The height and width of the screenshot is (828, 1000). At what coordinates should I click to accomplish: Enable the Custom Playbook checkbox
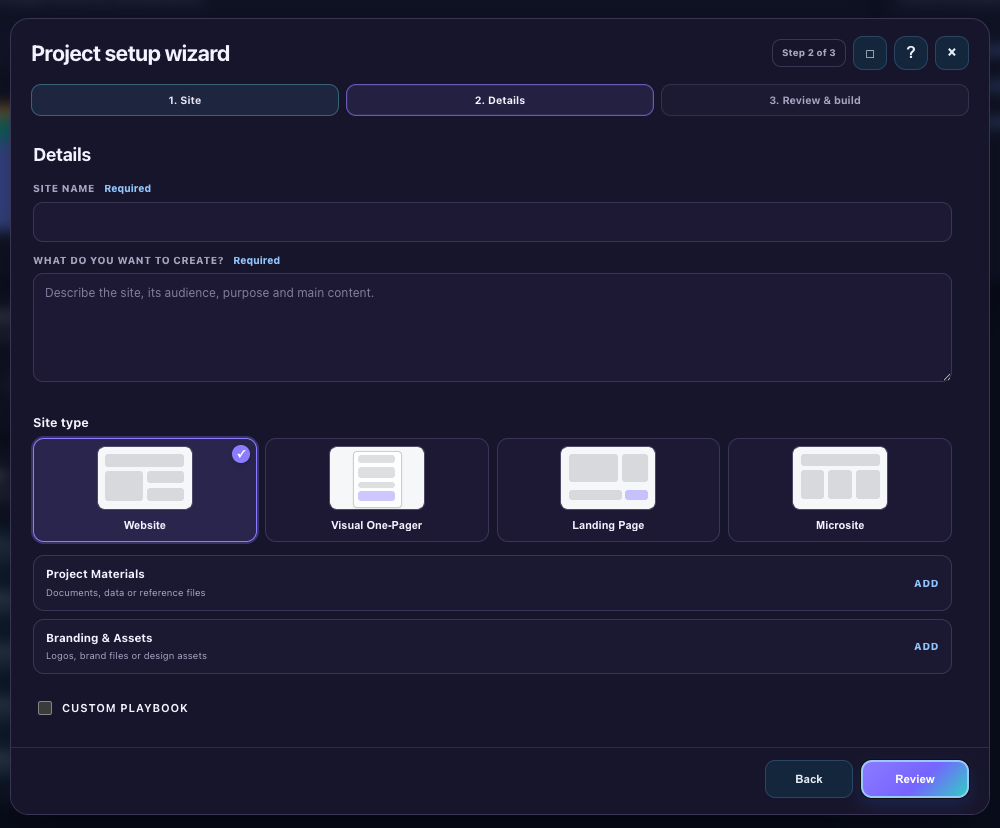pos(45,708)
